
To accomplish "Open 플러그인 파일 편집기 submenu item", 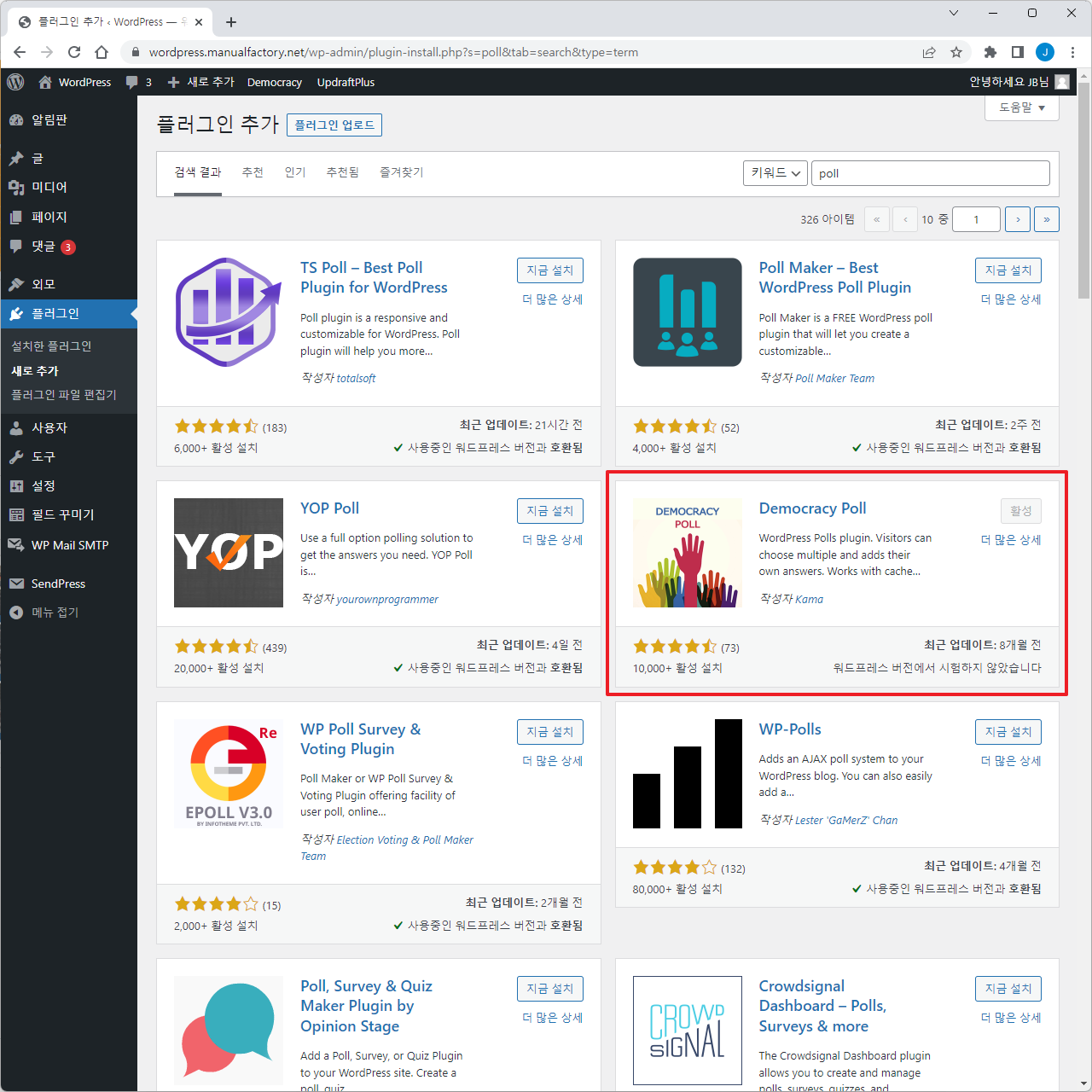I will 64,395.
